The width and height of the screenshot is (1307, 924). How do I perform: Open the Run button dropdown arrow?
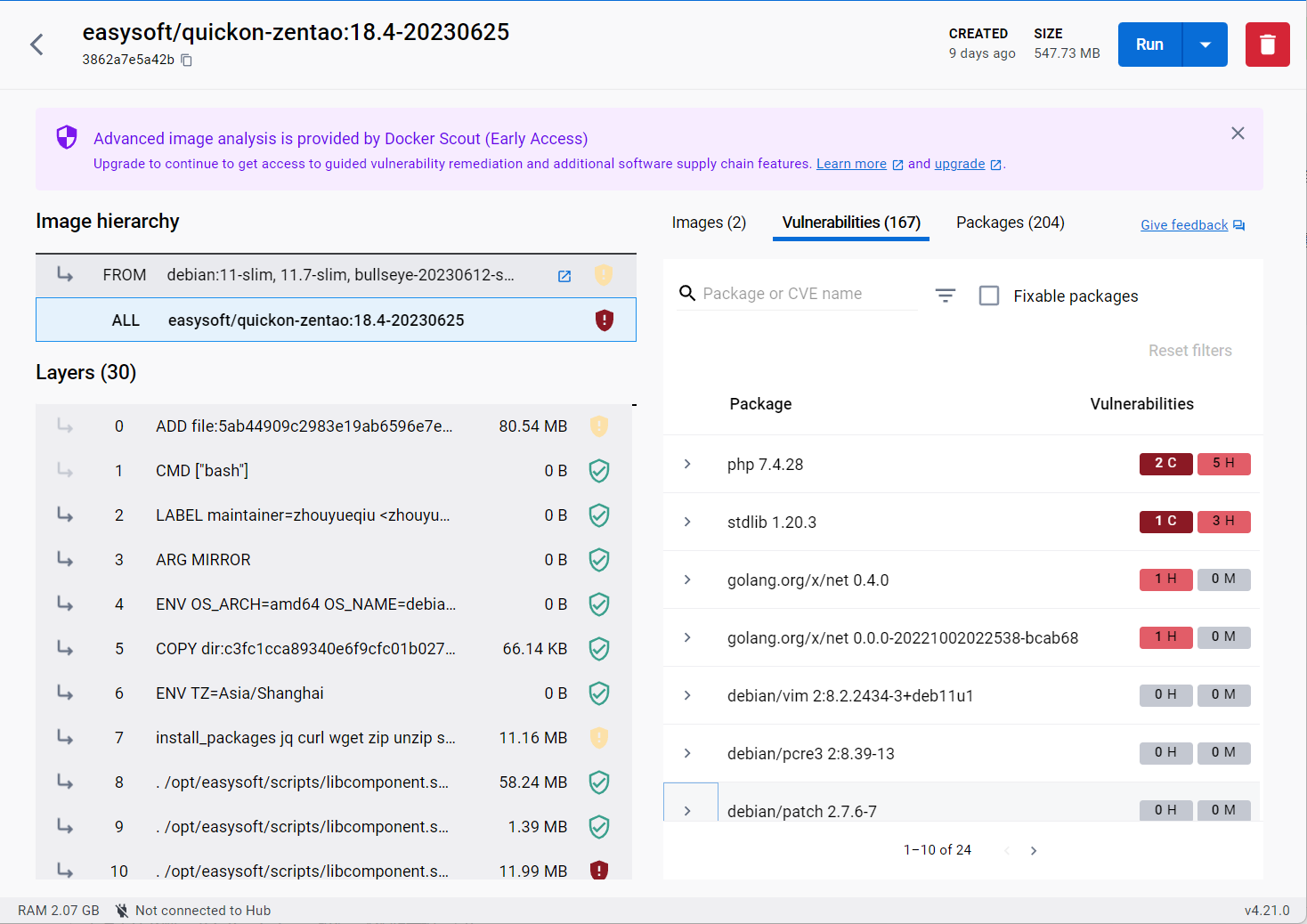coord(1206,45)
